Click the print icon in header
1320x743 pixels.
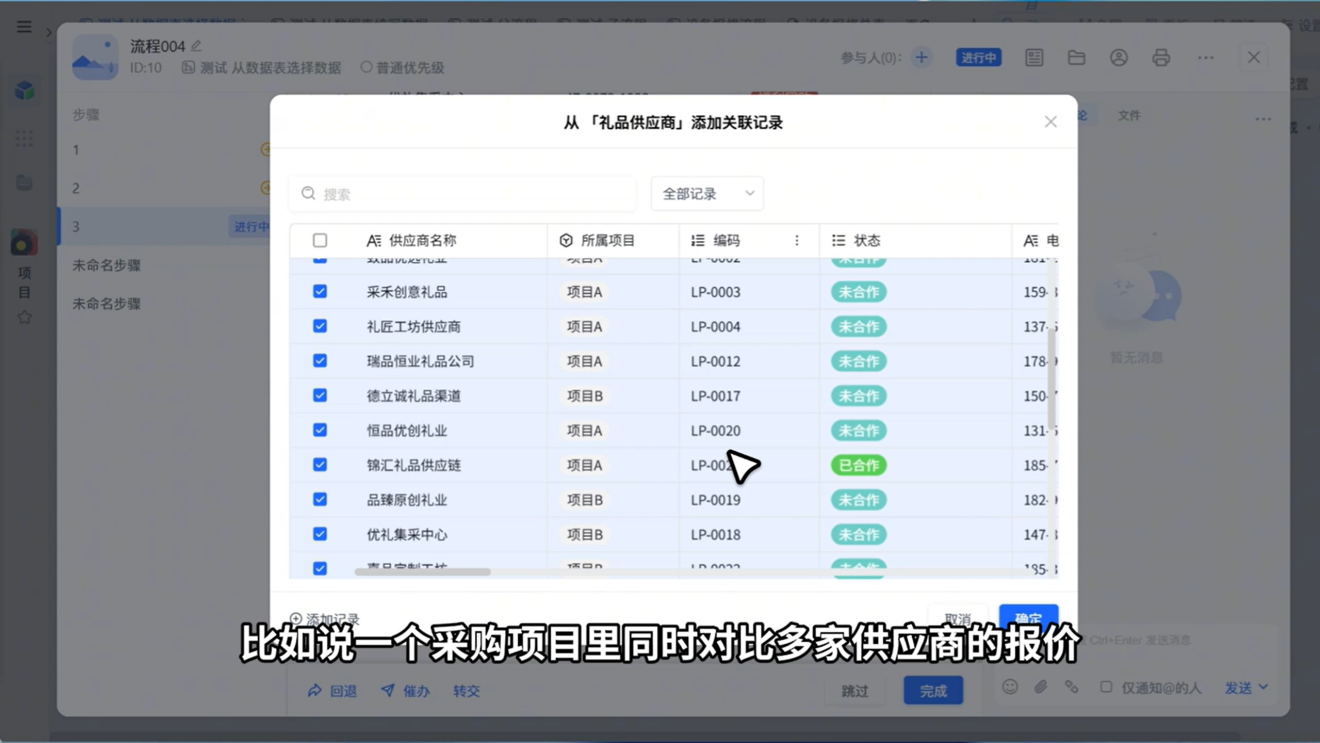coord(1161,58)
